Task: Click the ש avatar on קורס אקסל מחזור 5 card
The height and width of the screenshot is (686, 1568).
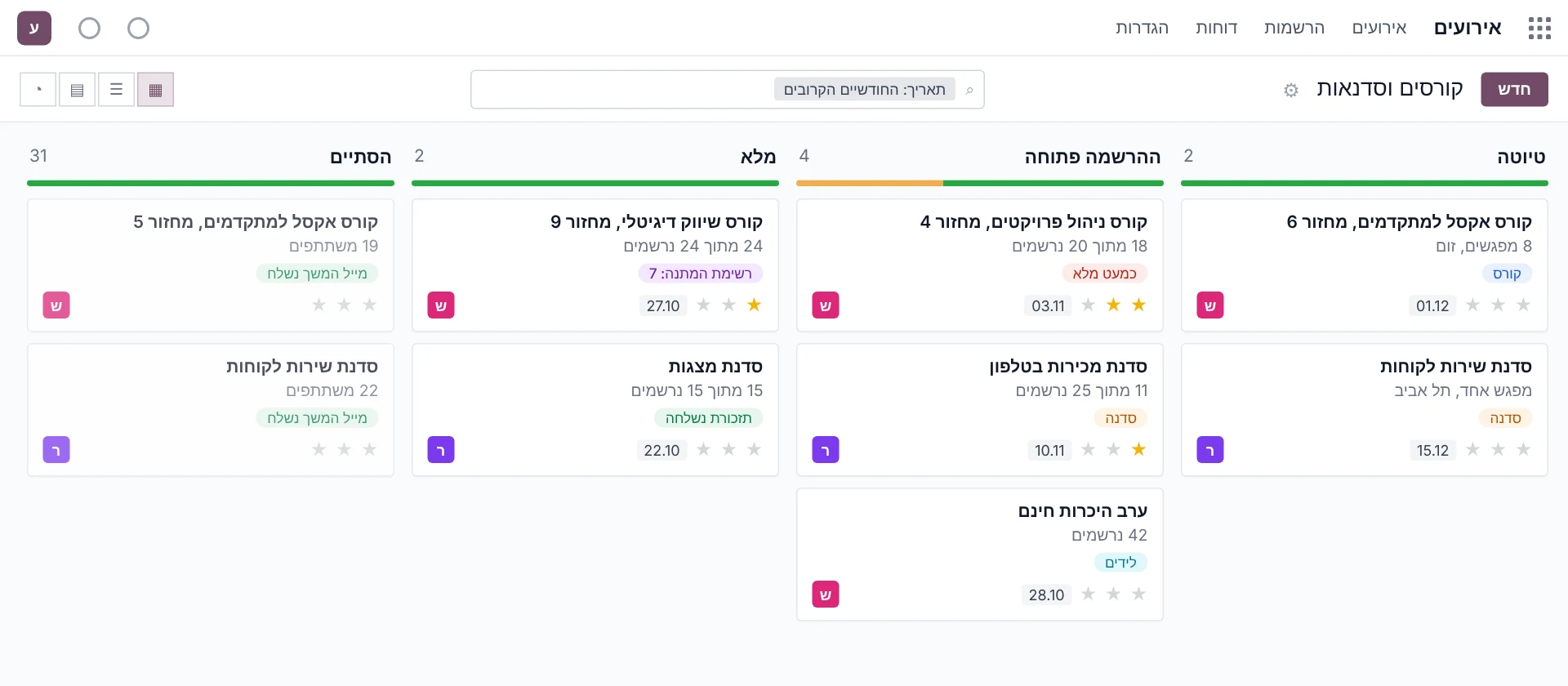Action: tap(56, 305)
